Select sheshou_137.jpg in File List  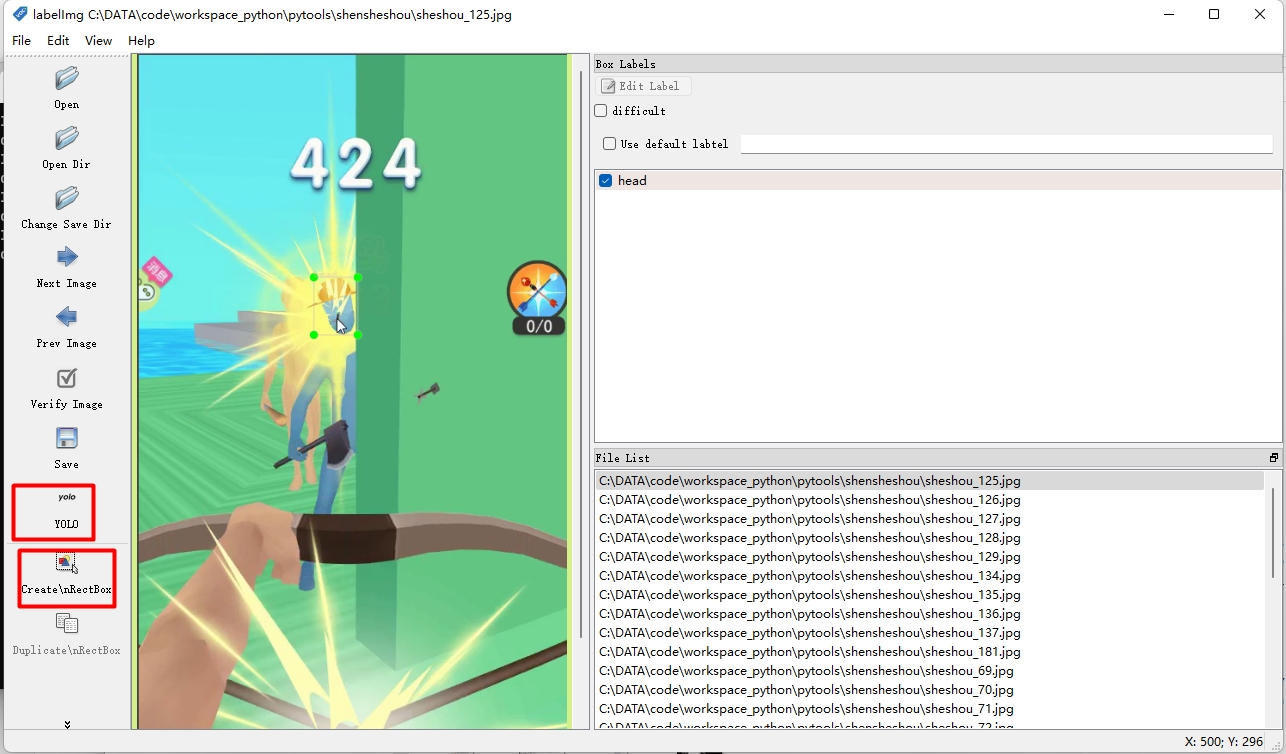click(930, 633)
